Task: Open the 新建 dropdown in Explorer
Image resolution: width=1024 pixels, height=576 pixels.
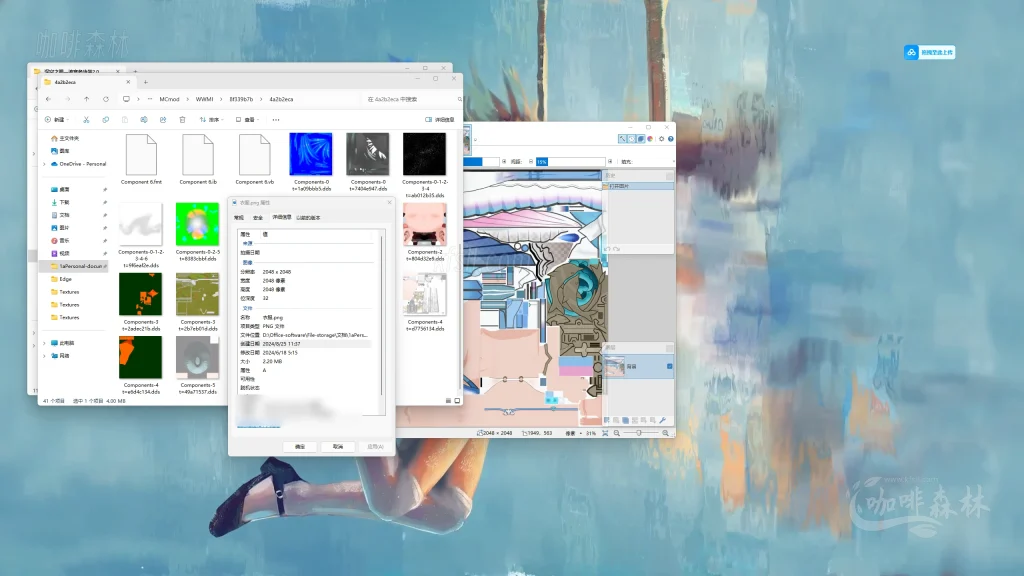Action: click(56, 120)
